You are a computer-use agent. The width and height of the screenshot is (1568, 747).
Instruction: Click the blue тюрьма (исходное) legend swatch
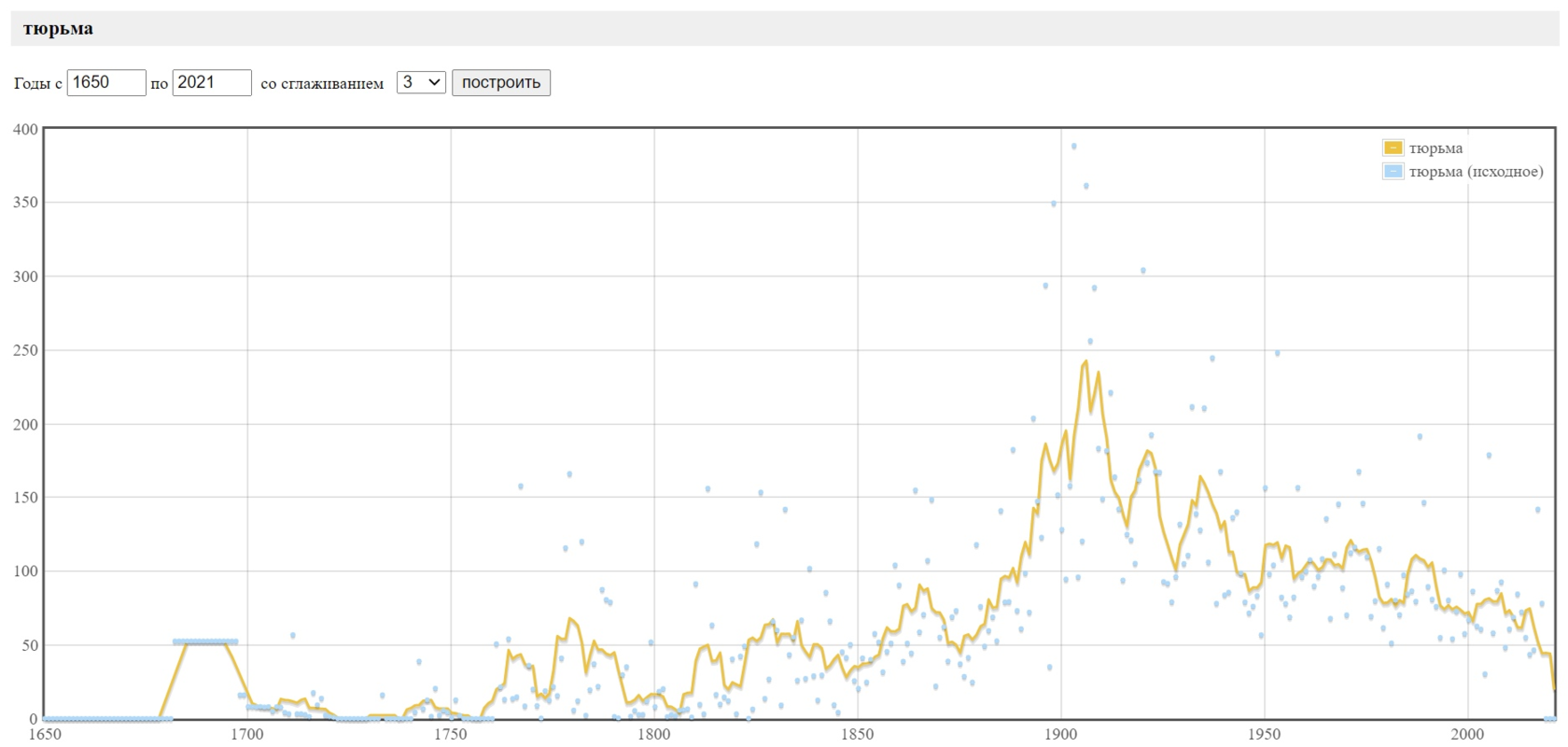(x=1393, y=172)
